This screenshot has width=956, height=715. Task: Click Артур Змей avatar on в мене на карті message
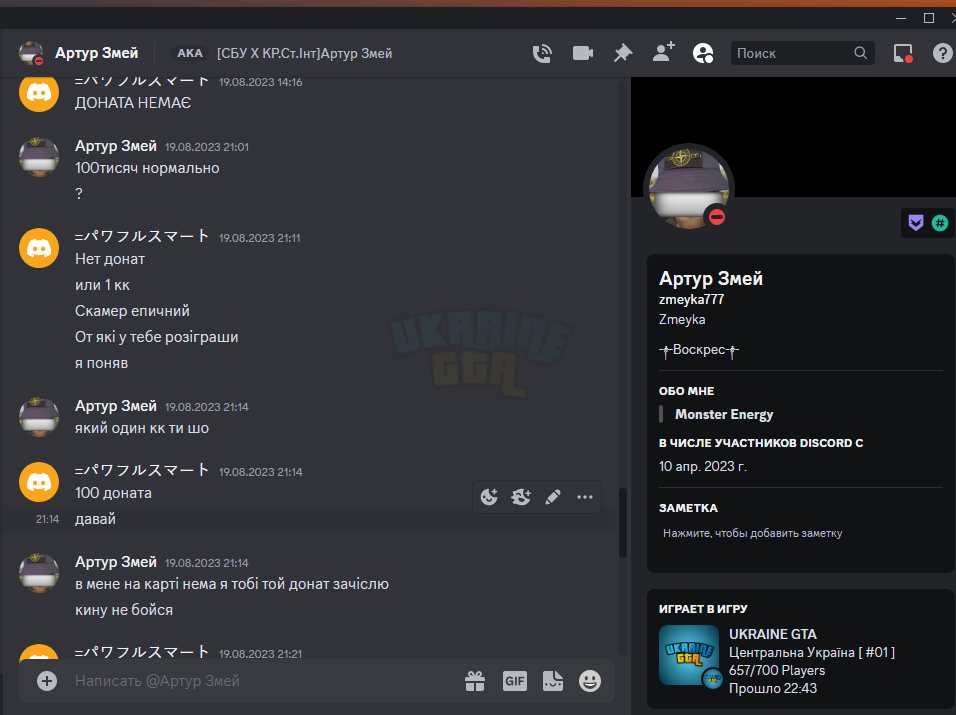tap(39, 574)
